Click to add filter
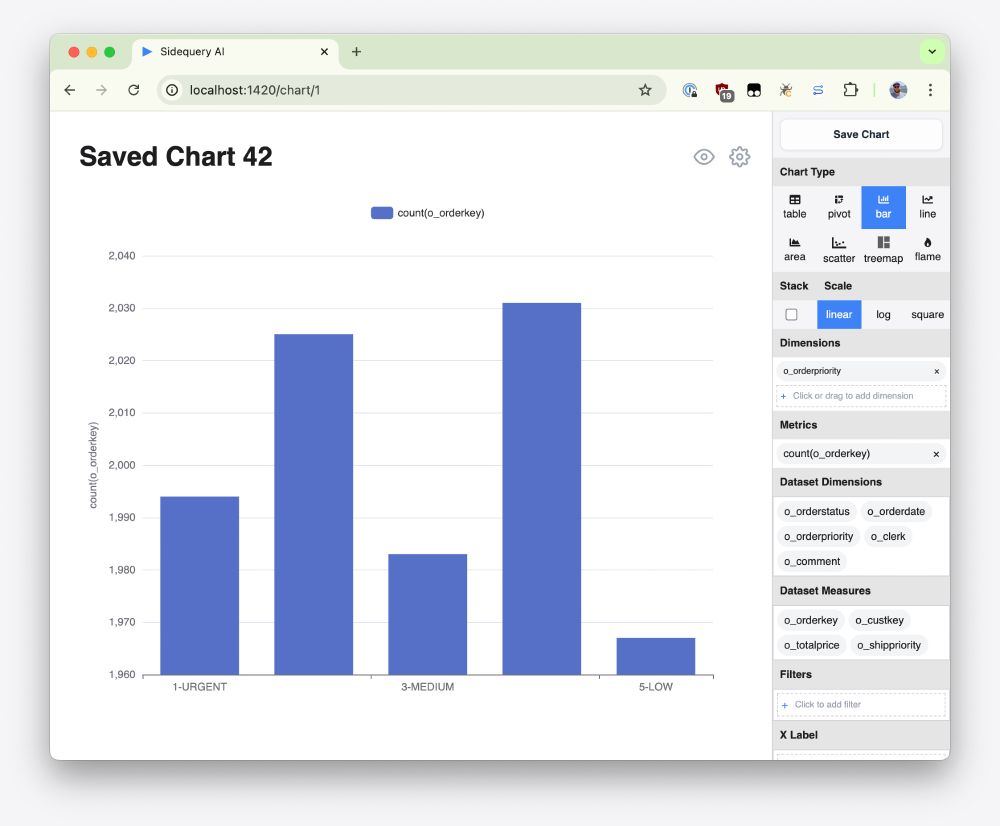The image size is (1000, 826). point(861,705)
